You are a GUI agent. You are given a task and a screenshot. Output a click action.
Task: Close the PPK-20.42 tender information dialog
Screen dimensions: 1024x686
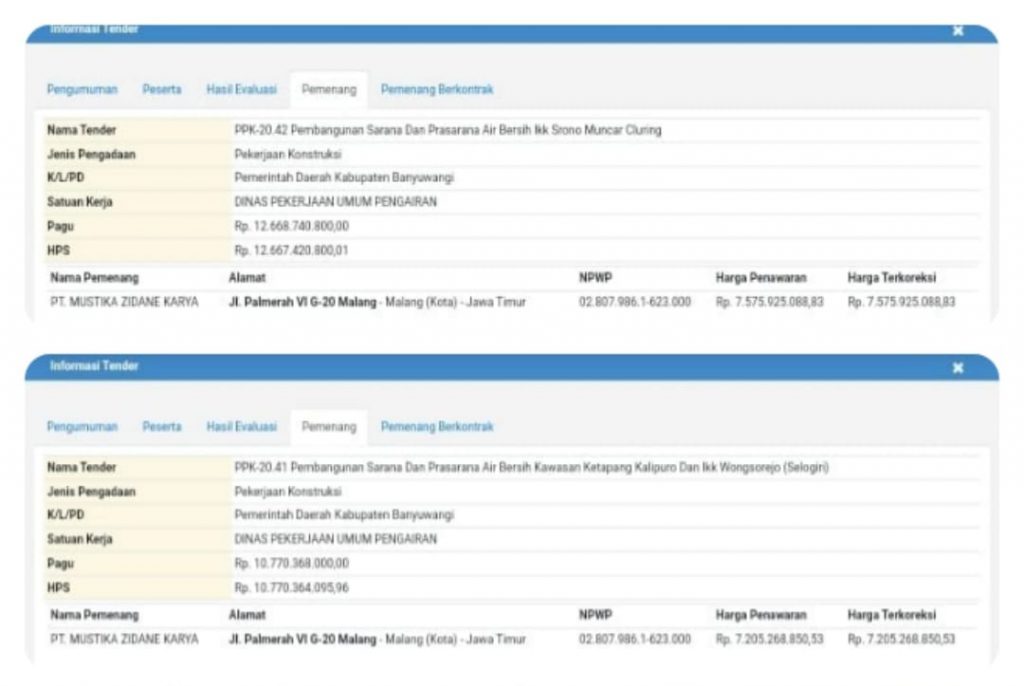(957, 31)
